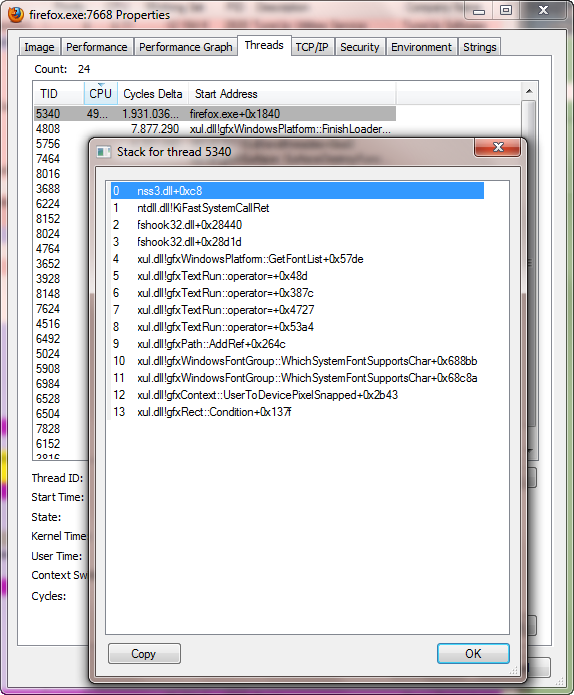Sort threads by CPU column header
Image resolution: width=574 pixels, height=695 pixels.
[x=101, y=94]
